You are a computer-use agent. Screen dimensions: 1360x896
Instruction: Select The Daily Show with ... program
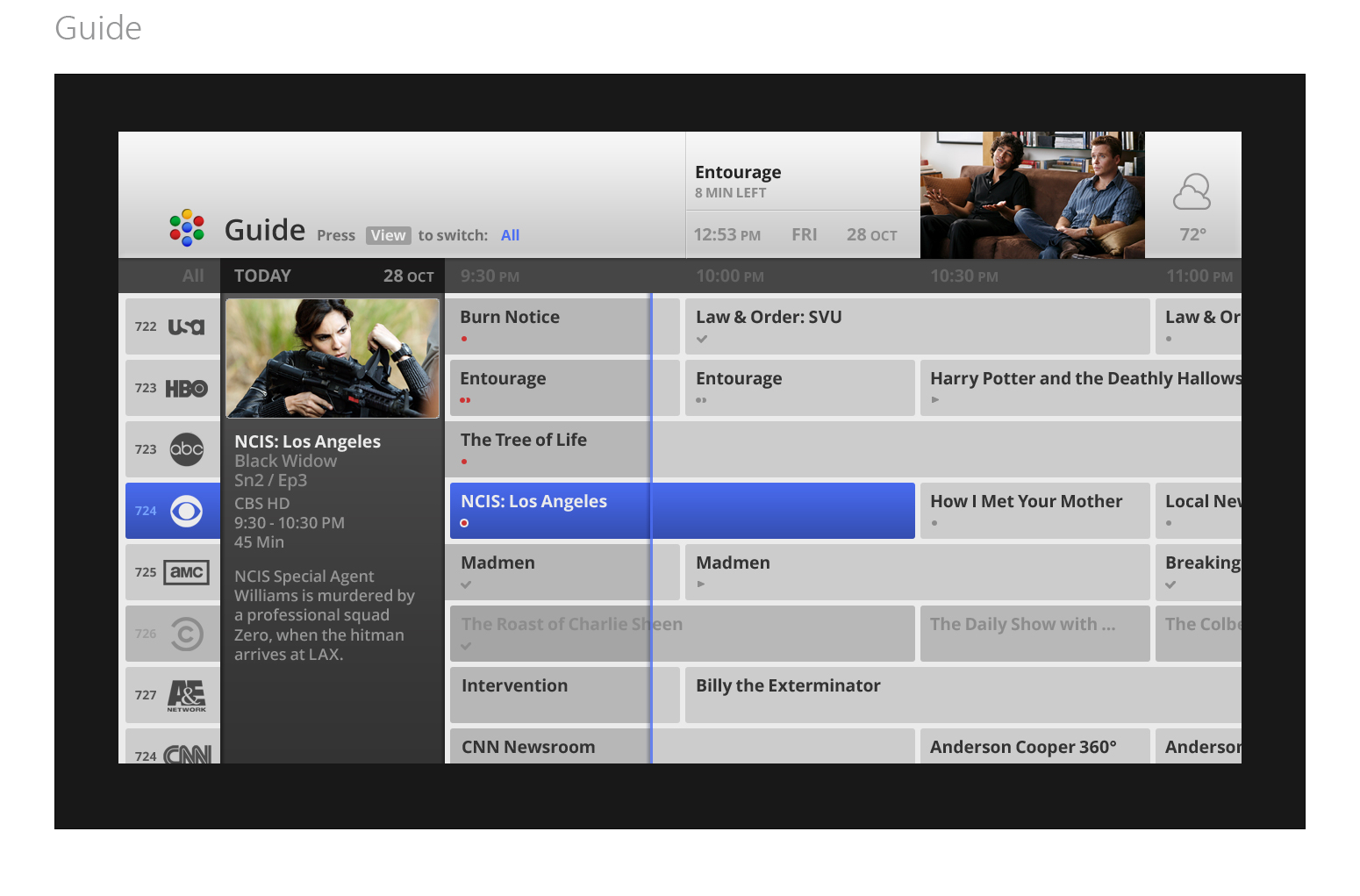[x=1035, y=634]
